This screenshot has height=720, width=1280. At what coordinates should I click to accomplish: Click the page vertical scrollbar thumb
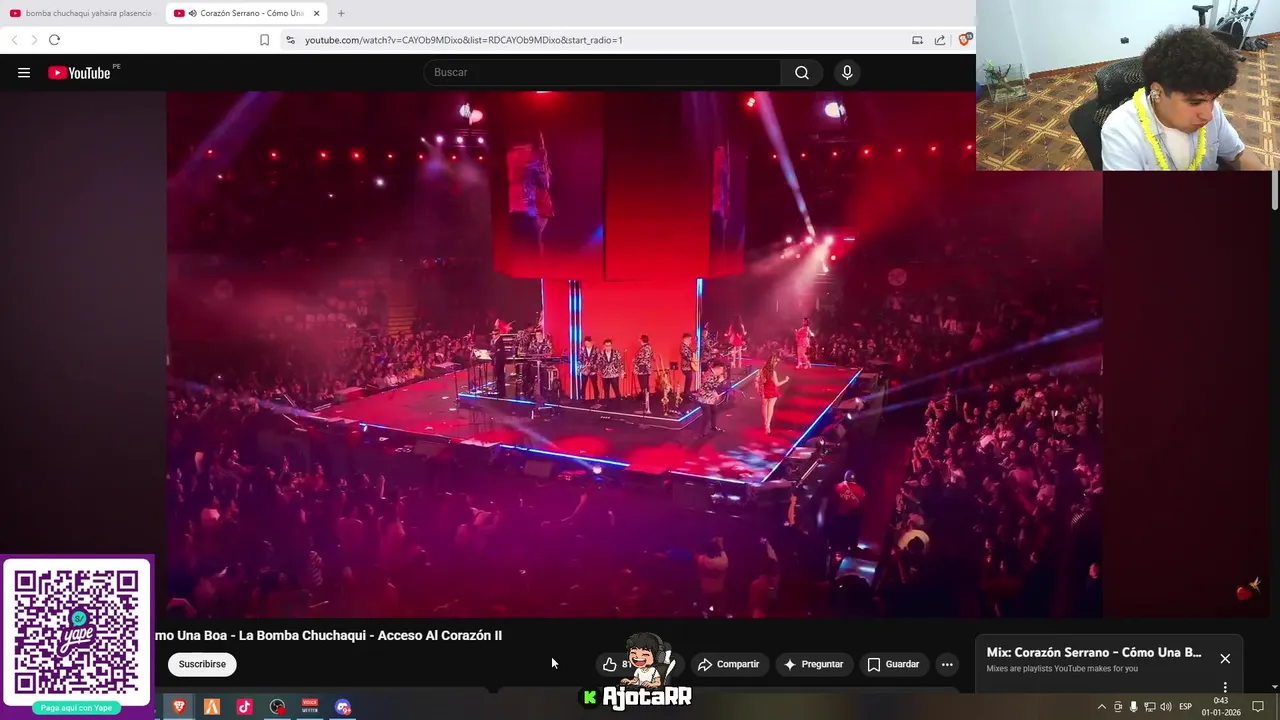[1275, 191]
